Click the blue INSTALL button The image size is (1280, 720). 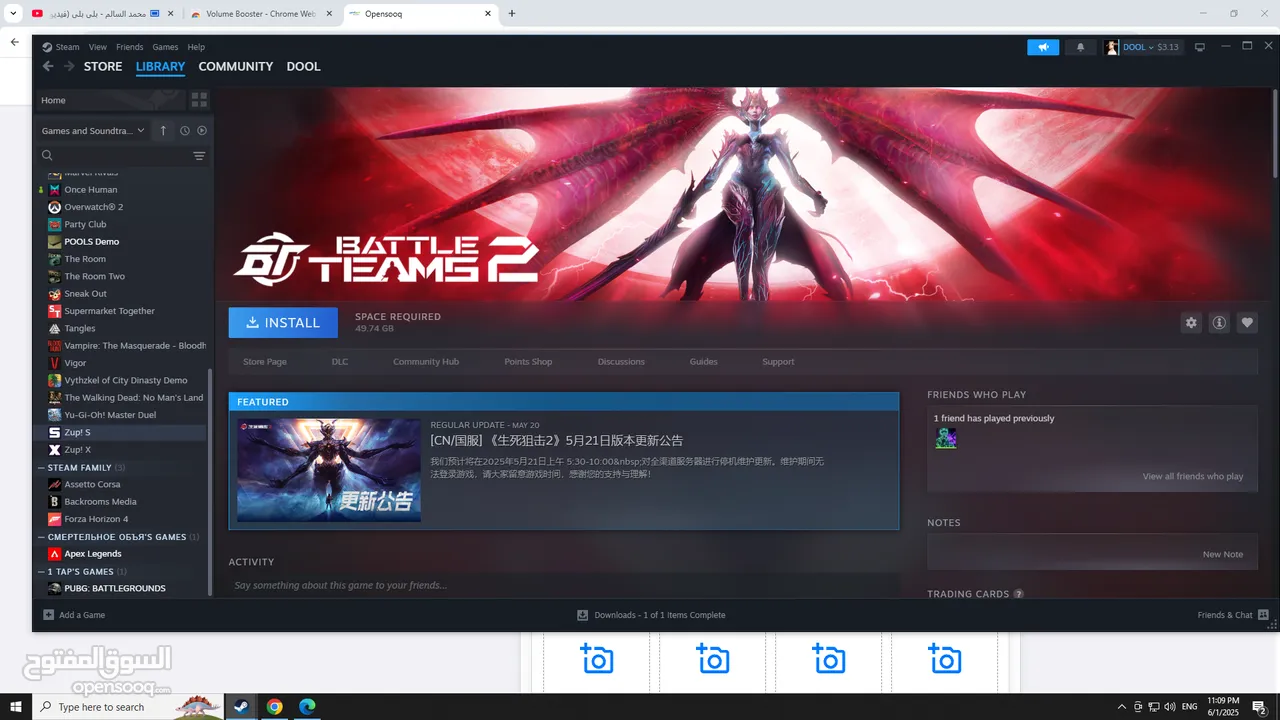click(x=283, y=322)
